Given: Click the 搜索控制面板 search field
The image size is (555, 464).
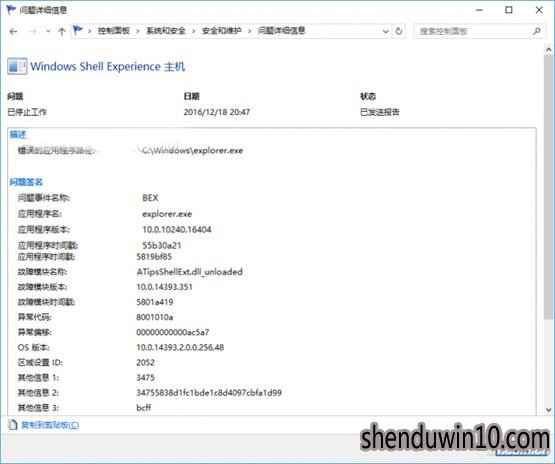Looking at the screenshot, I should click(x=474, y=31).
